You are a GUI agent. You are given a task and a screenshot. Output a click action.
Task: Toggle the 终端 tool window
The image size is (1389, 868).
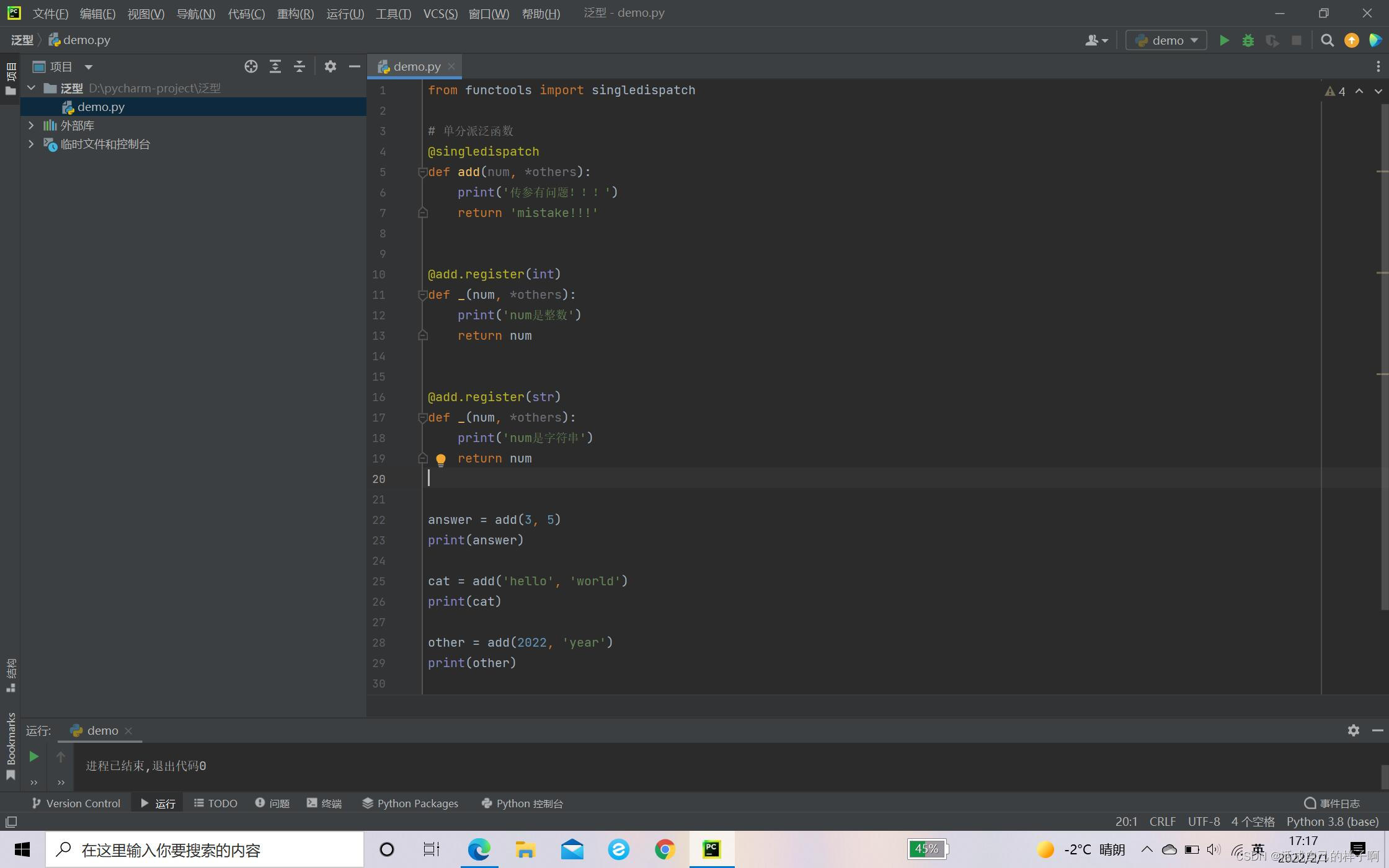click(x=324, y=803)
